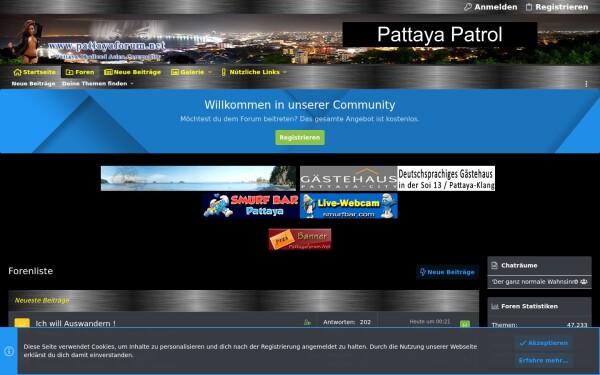
Task: Click the Heute um 00:21 timestamp
Action: pyautogui.click(x=430, y=322)
